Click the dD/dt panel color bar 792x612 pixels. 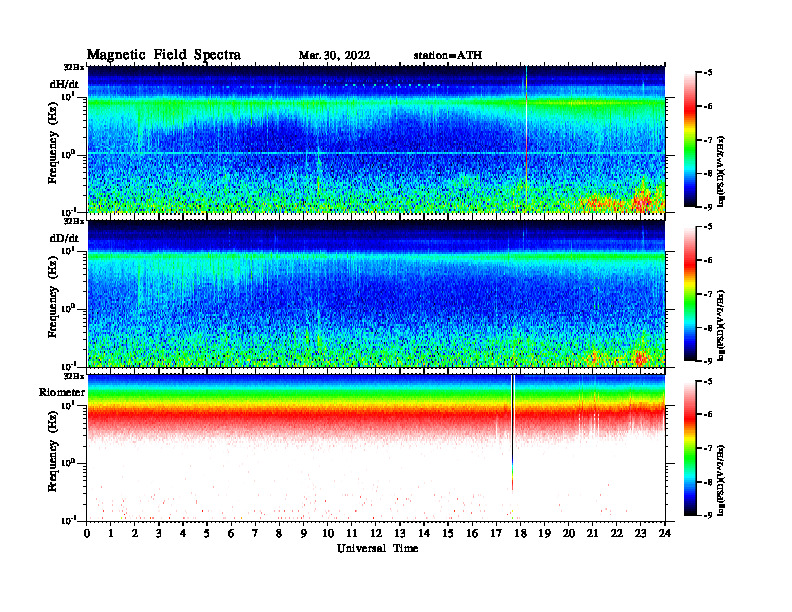(690, 294)
